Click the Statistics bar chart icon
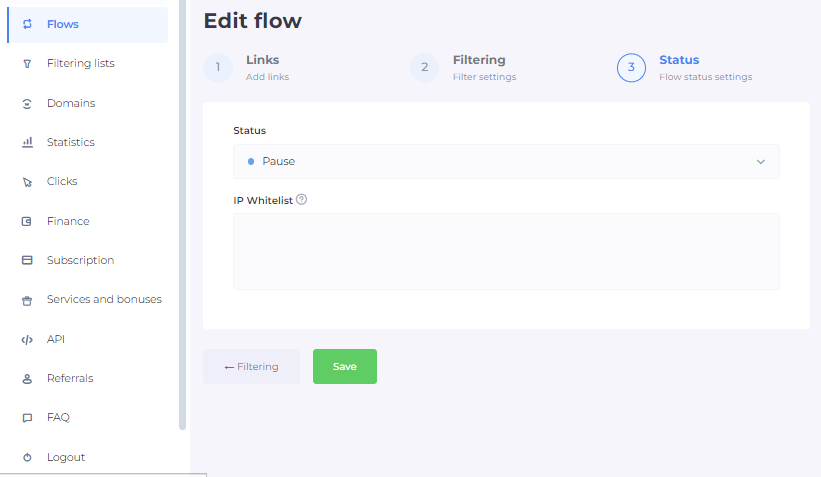The height and width of the screenshot is (477, 821). pyautogui.click(x=27, y=143)
